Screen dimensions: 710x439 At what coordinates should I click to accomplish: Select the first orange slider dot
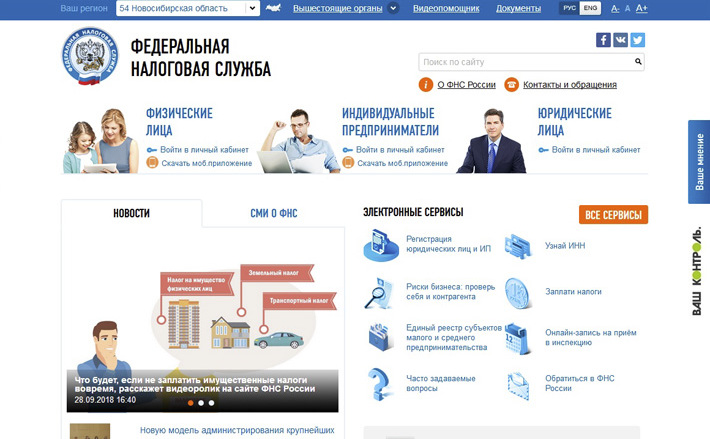(191, 403)
